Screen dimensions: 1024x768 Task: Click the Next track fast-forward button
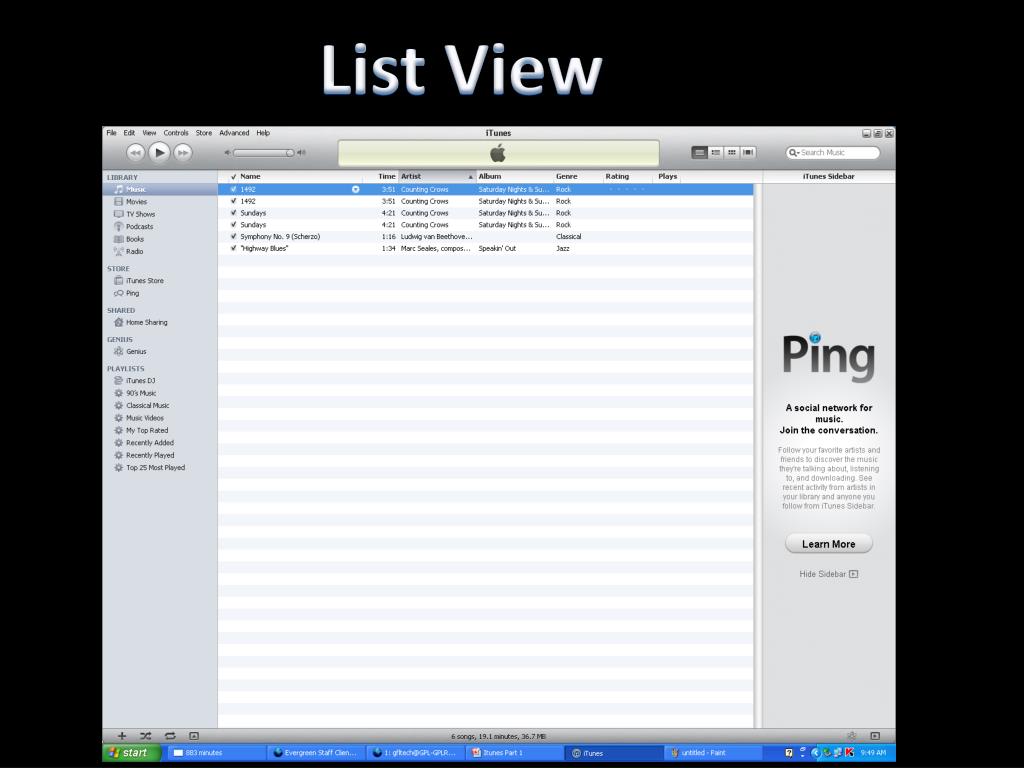[x=183, y=153]
